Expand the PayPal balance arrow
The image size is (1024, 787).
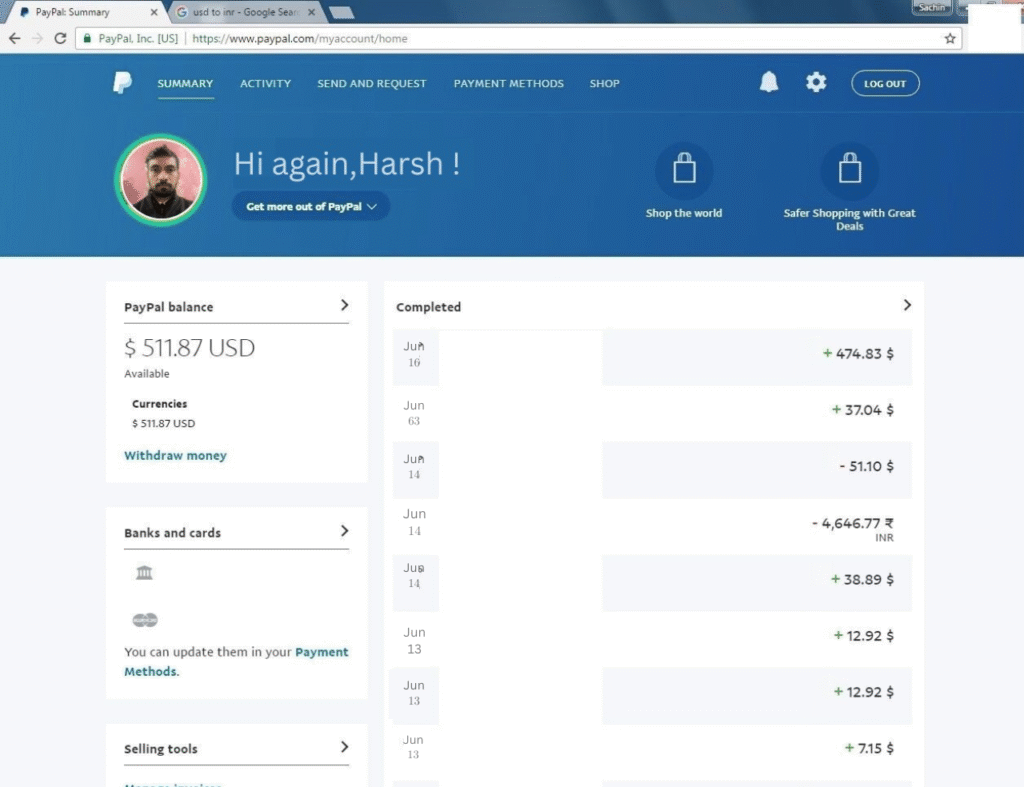(x=344, y=305)
